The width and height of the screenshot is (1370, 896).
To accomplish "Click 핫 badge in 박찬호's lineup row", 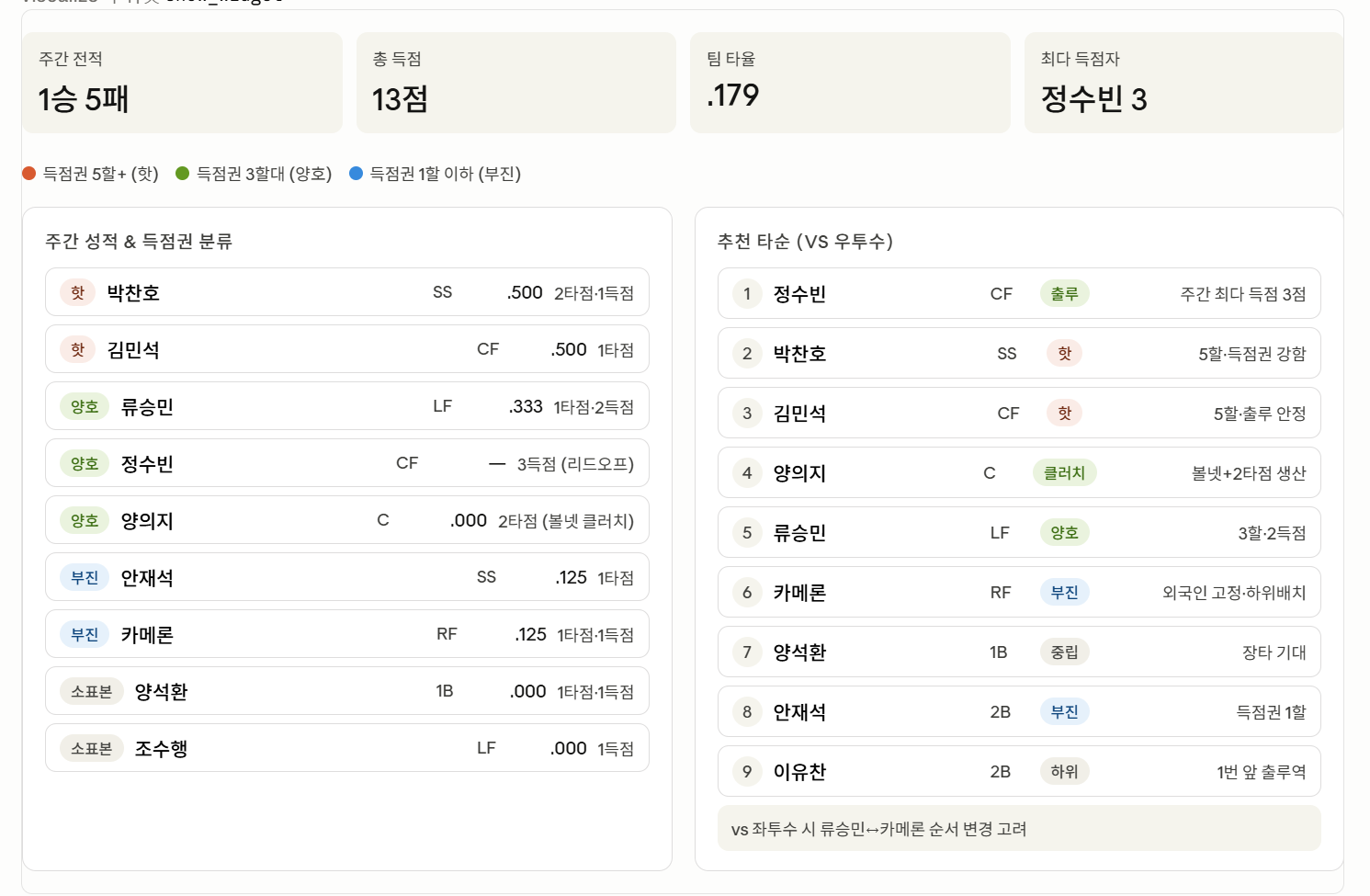I will pos(1065,354).
